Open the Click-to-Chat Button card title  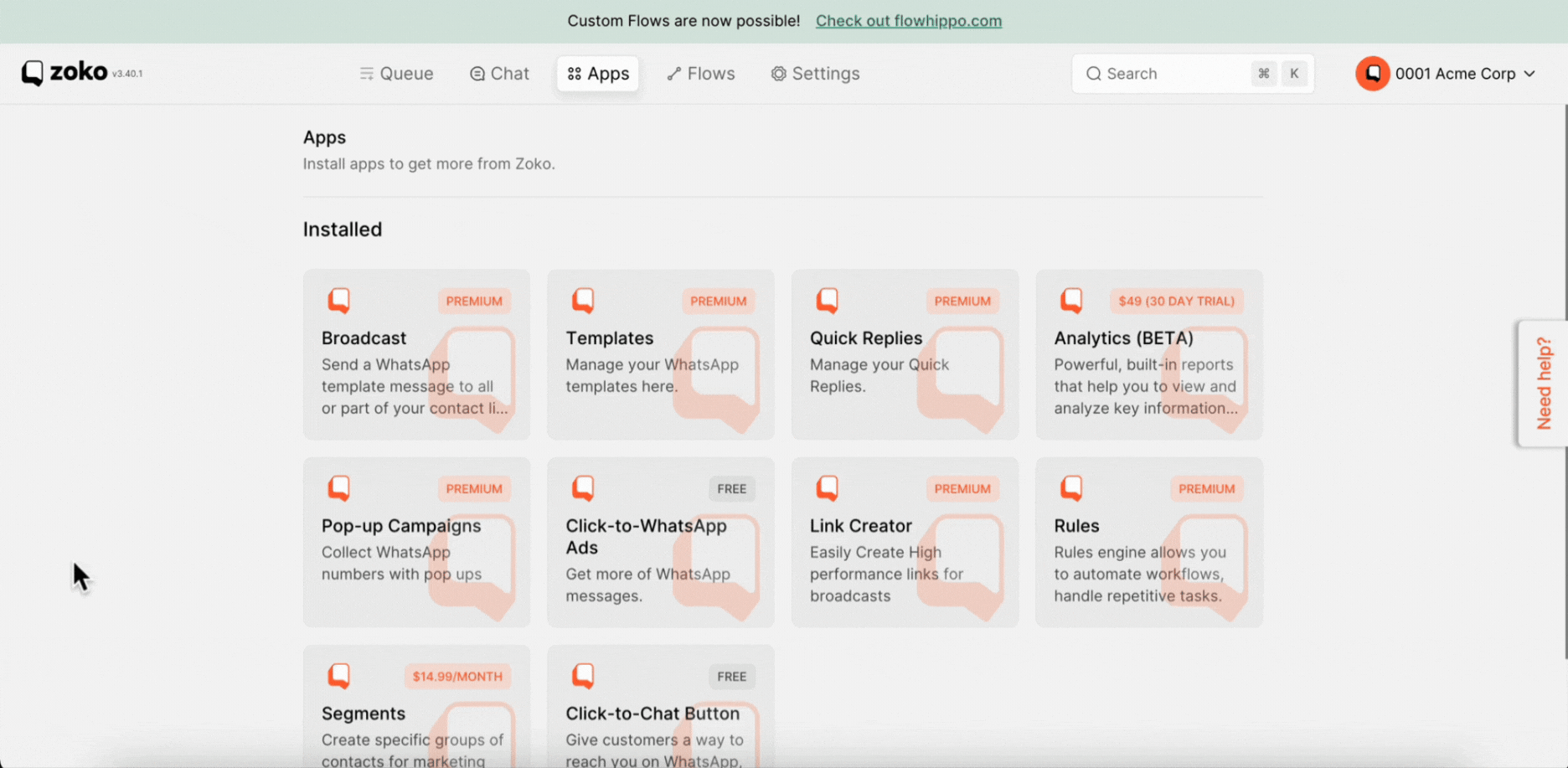click(x=652, y=714)
